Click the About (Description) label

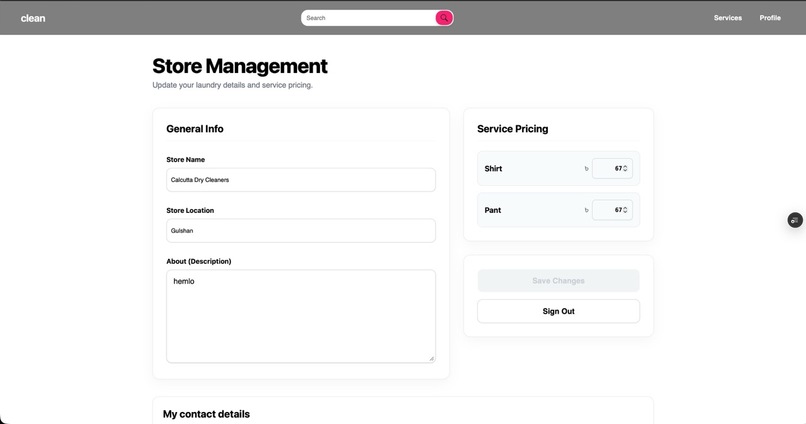pyautogui.click(x=199, y=262)
